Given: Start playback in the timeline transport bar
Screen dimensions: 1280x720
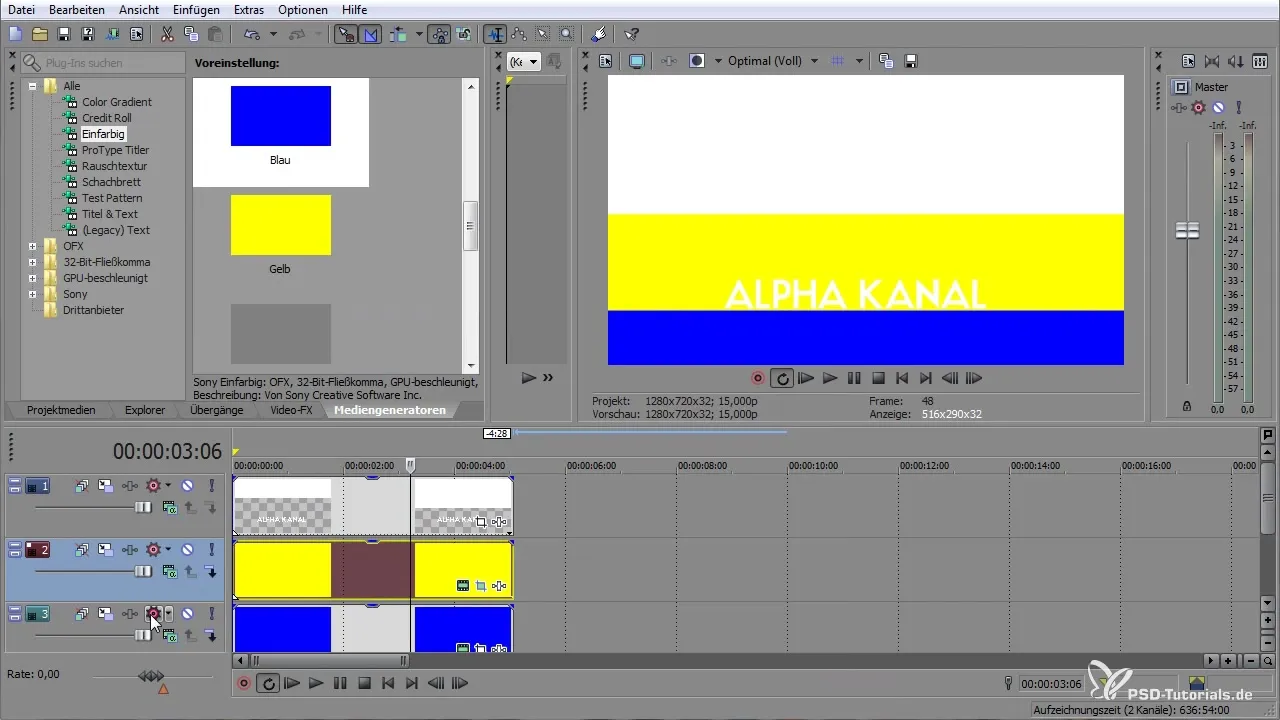Looking at the screenshot, I should 316,684.
